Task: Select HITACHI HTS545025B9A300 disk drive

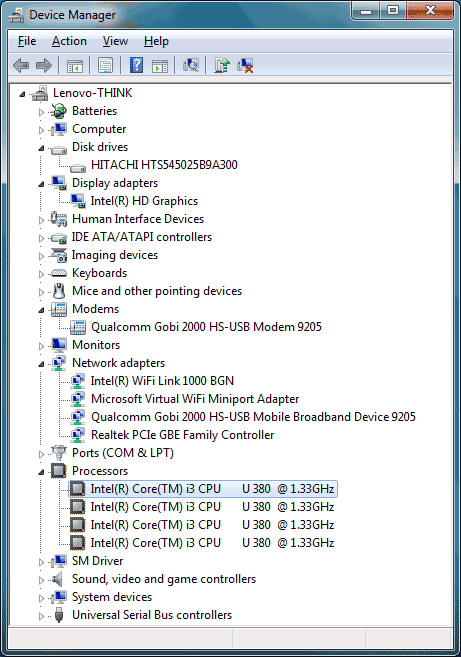Action: pos(164,165)
